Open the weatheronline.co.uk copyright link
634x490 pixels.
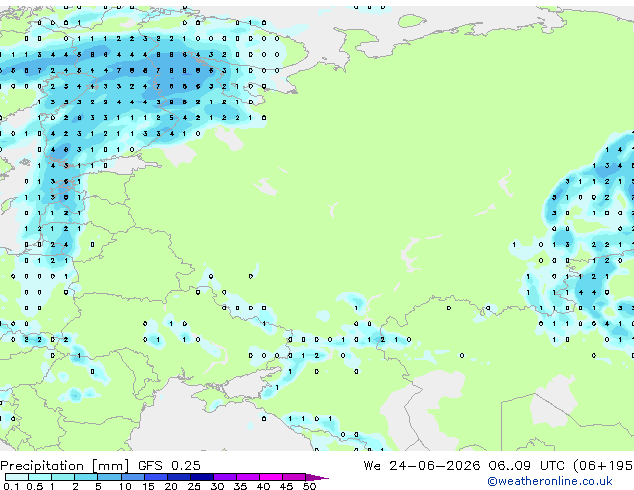click(550, 481)
